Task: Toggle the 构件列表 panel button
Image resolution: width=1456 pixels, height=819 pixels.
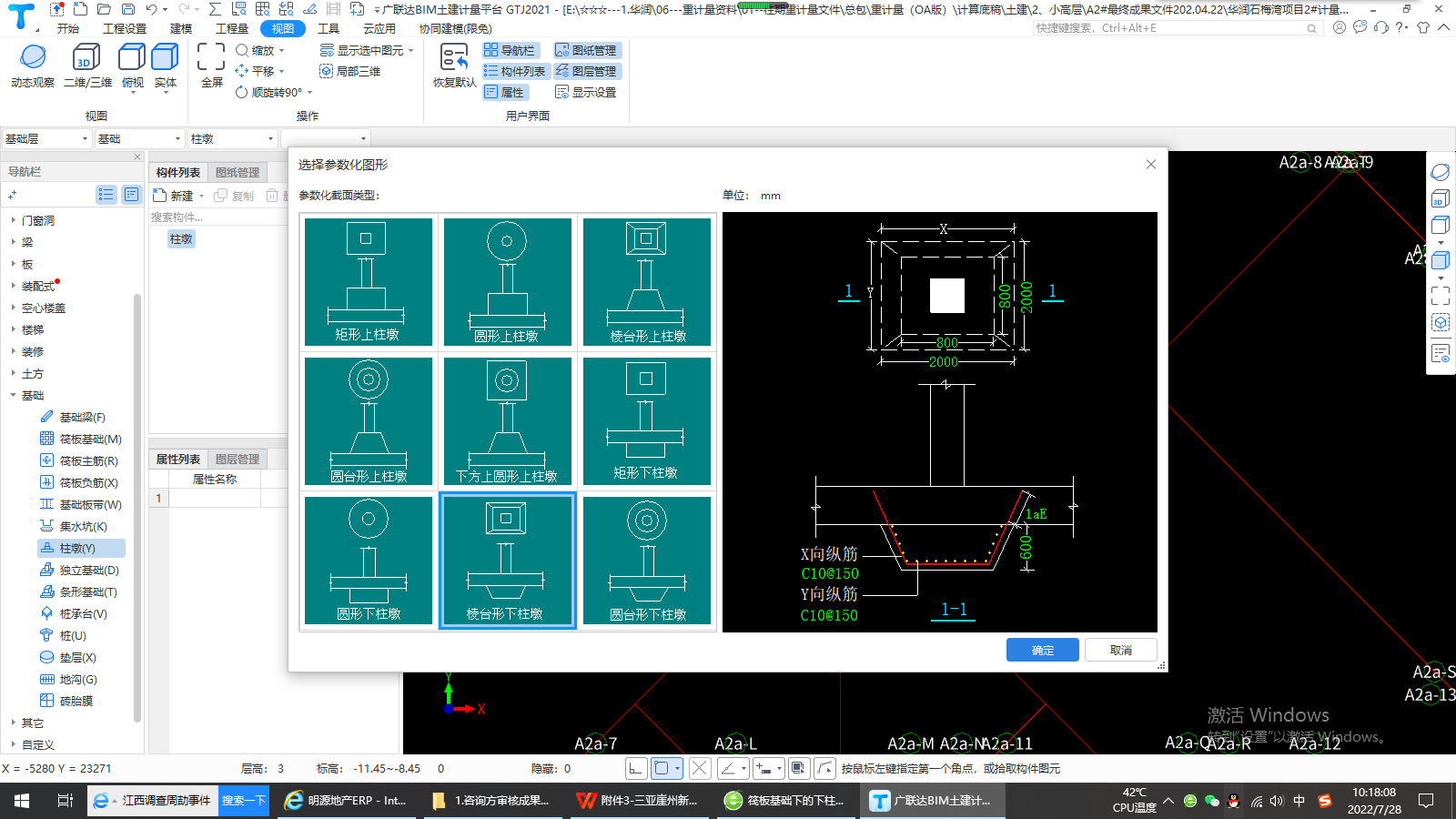Action: click(515, 71)
